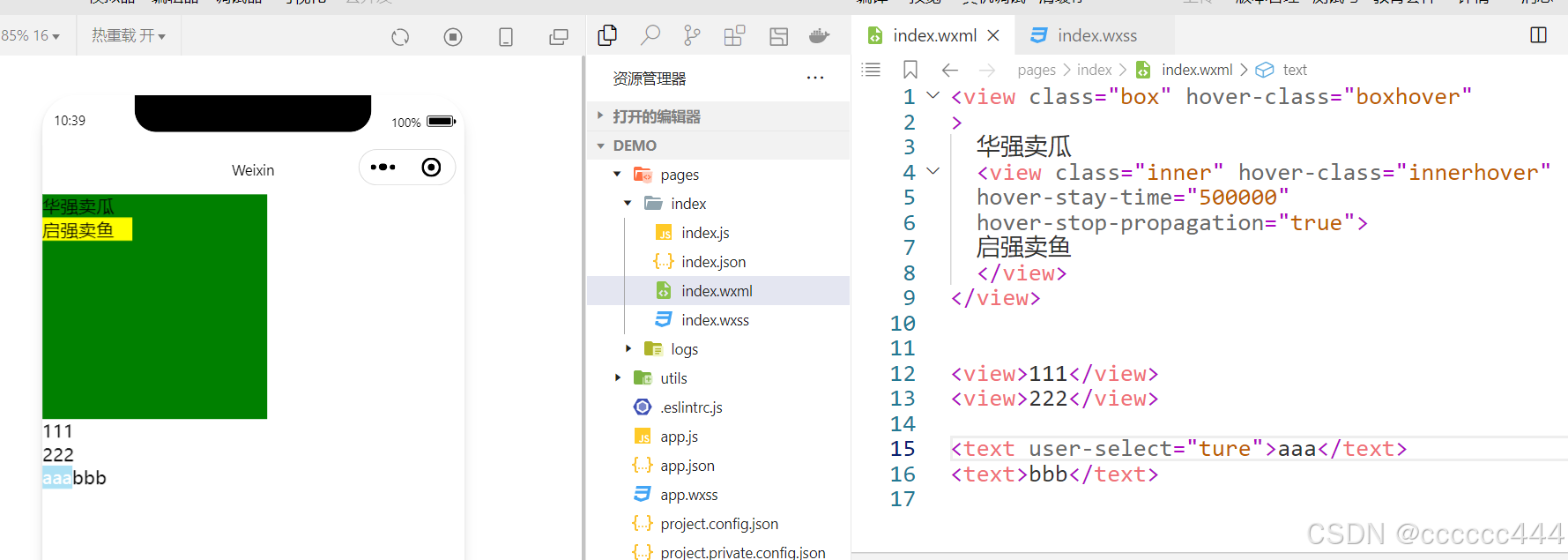
Task: Click line number 15 in the editor
Action: point(903,449)
